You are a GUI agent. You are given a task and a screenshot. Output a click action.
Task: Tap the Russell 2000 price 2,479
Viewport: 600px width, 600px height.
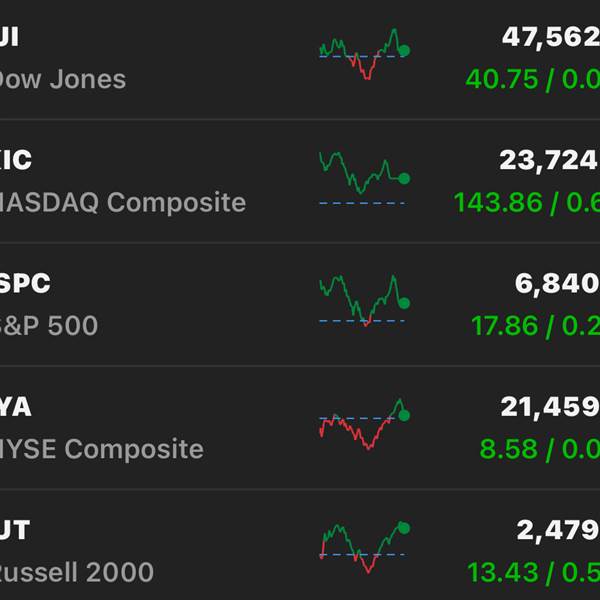pyautogui.click(x=557, y=530)
